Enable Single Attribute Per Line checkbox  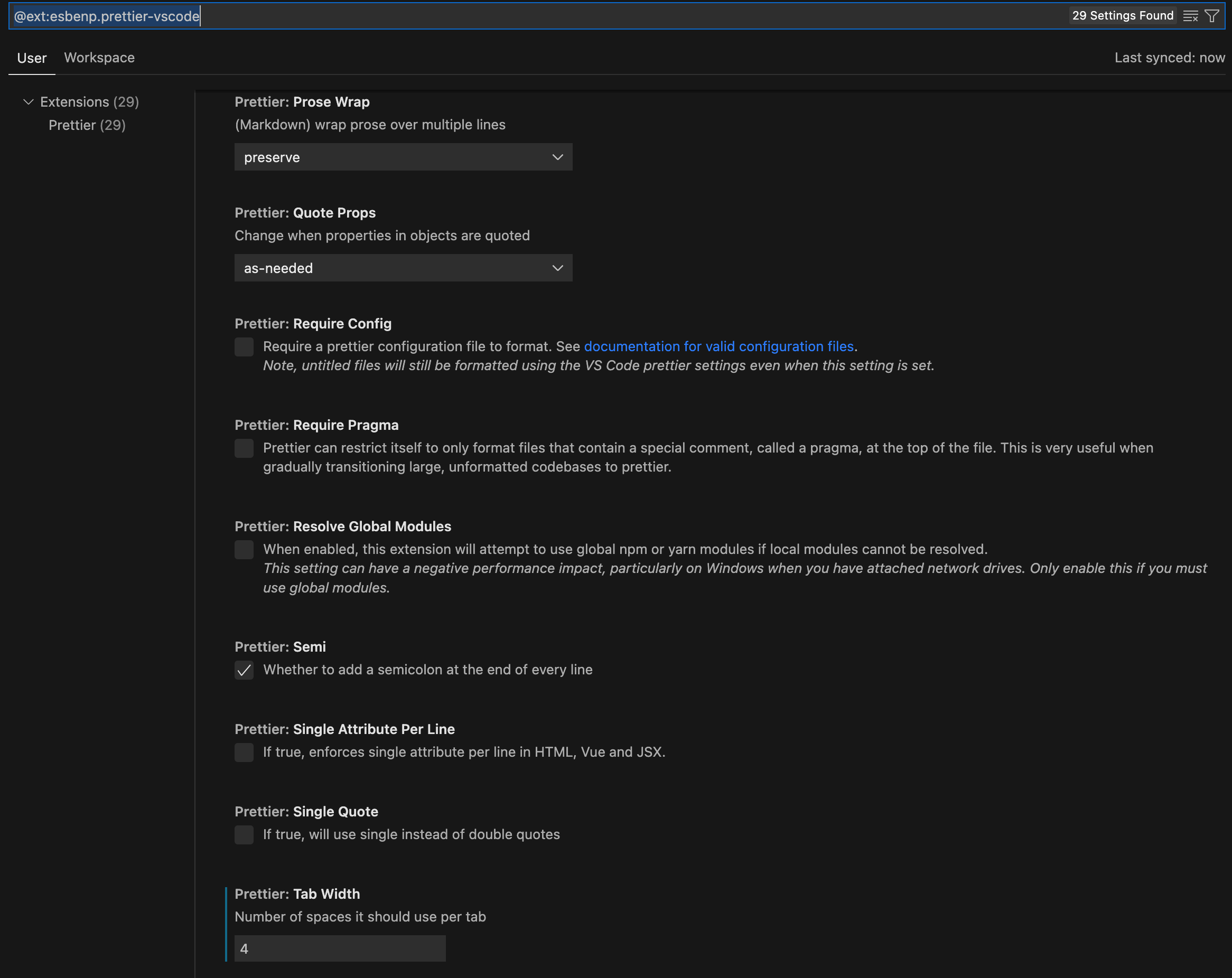pyautogui.click(x=244, y=753)
